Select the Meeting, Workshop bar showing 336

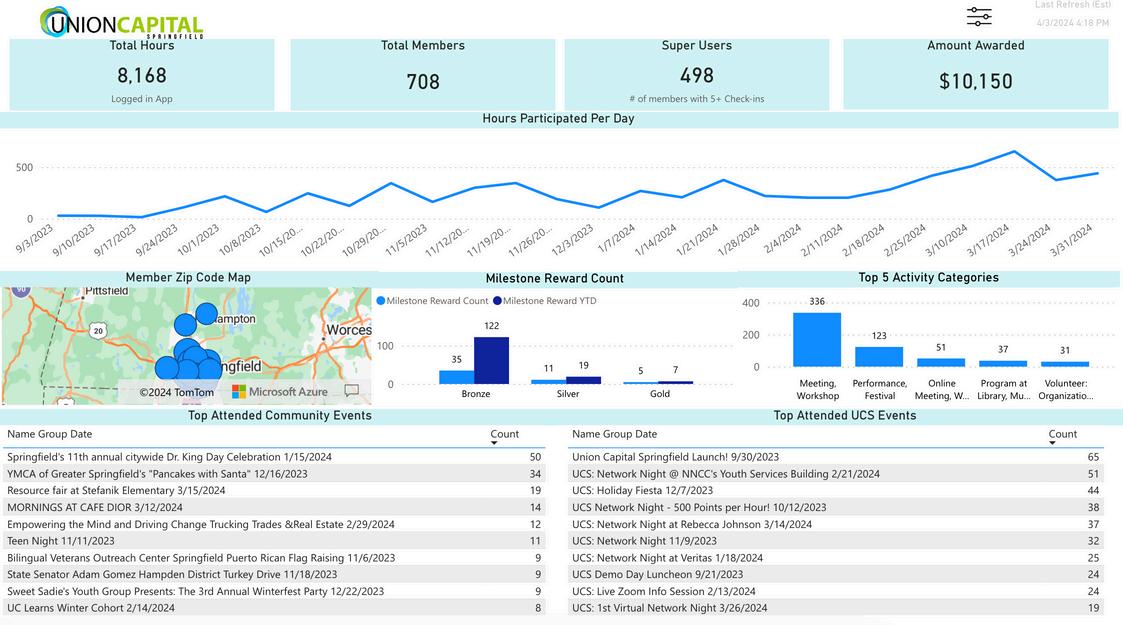pos(816,339)
